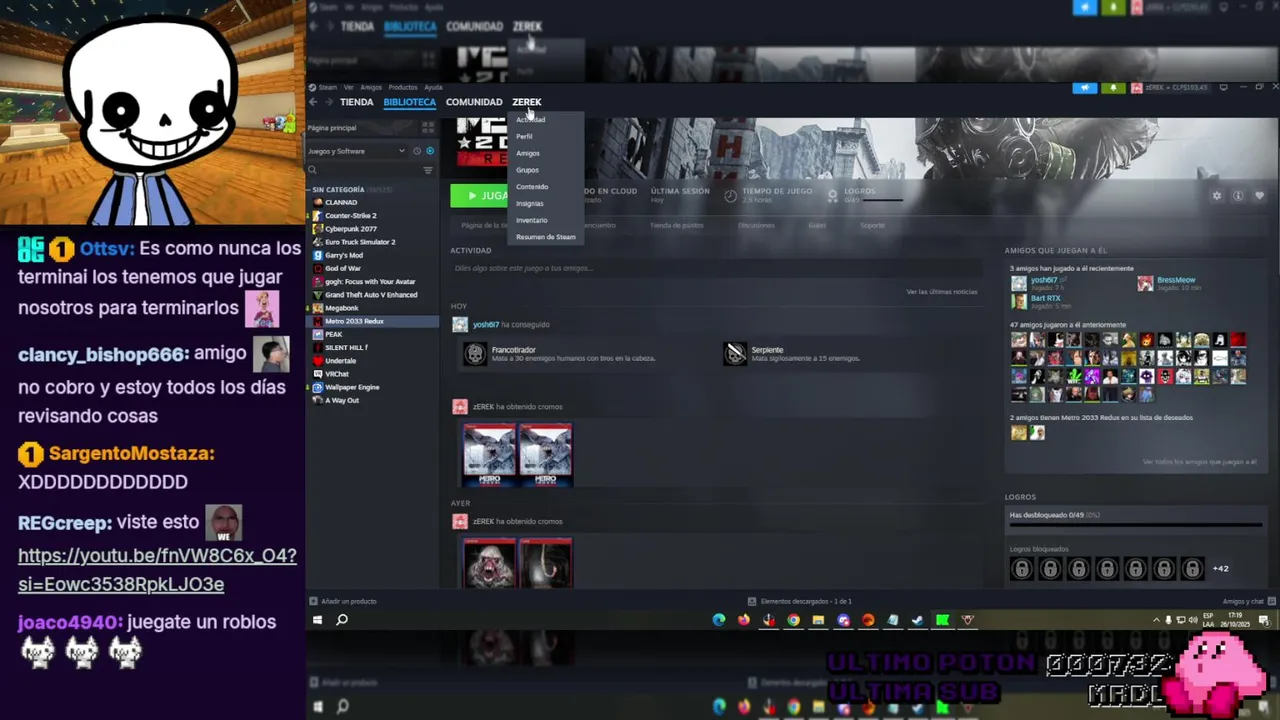Image resolution: width=1280 pixels, height=720 pixels.
Task: Open the Steam big picture monitor icon
Action: tap(1223, 88)
